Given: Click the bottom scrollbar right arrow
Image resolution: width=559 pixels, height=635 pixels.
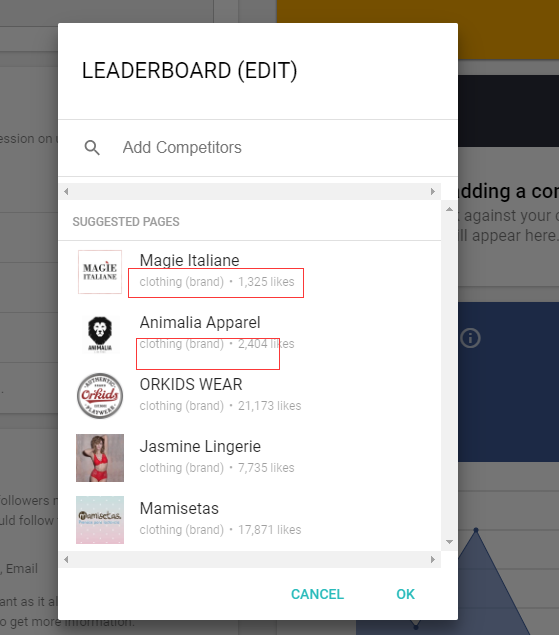Looking at the screenshot, I should (433, 560).
